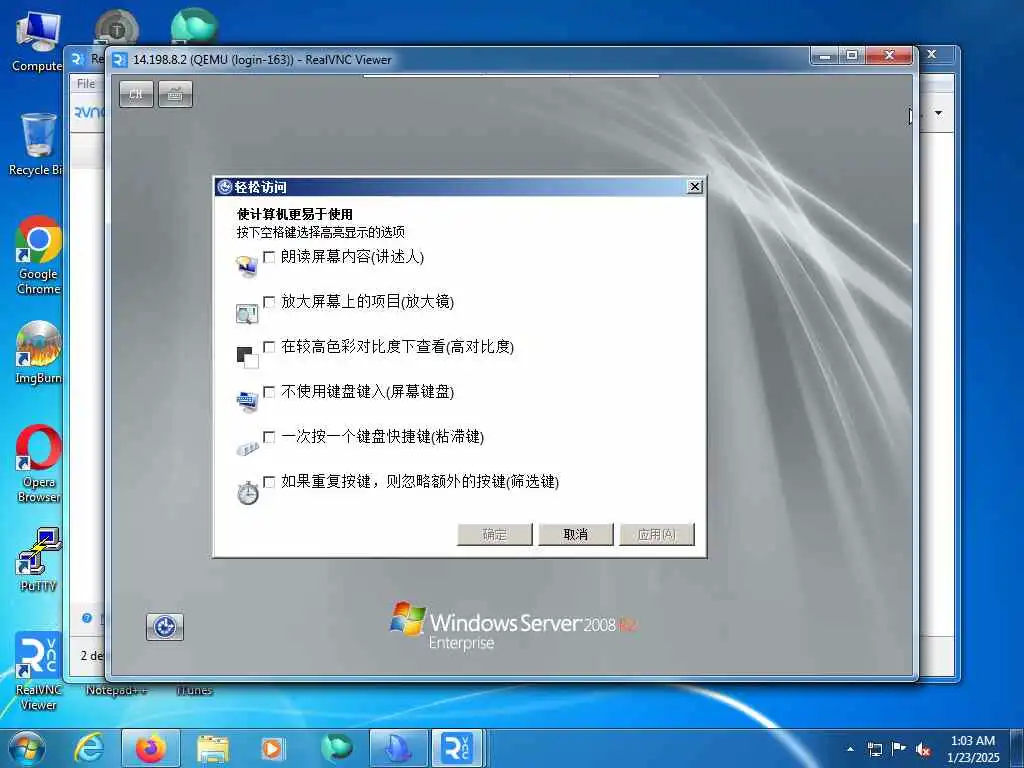Open Windows Explorer from the taskbar
This screenshot has width=1024, height=768.
click(212, 748)
